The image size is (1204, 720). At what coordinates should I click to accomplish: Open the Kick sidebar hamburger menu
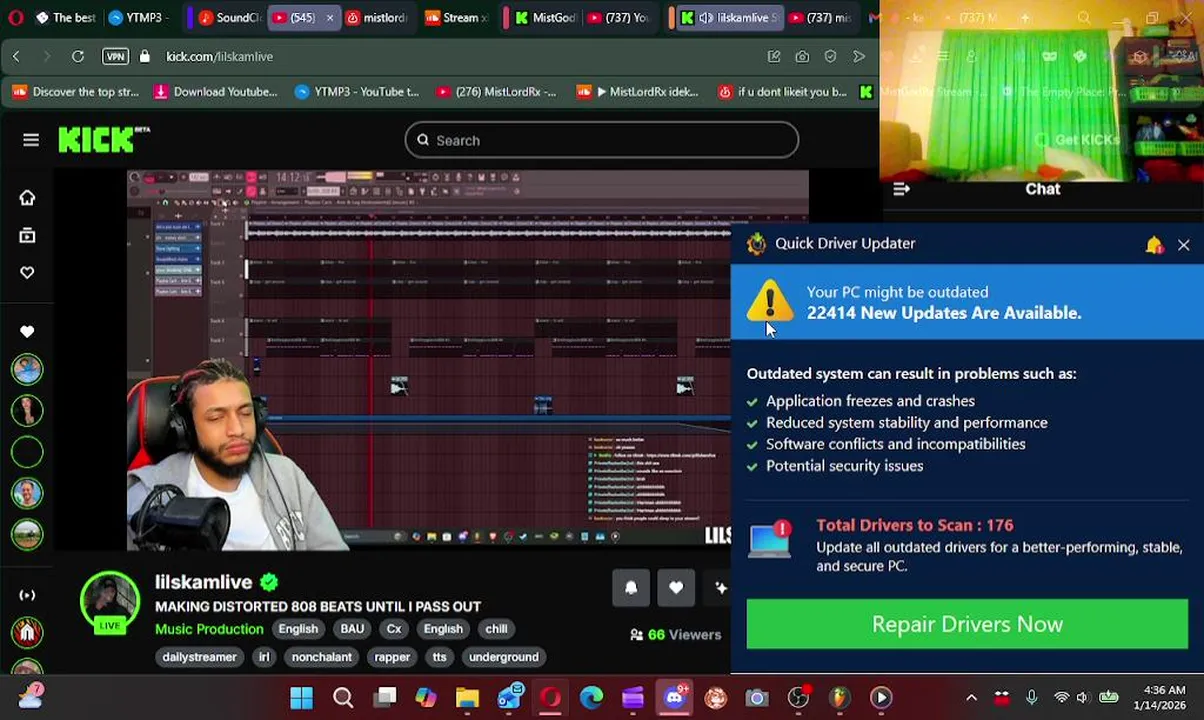point(31,140)
